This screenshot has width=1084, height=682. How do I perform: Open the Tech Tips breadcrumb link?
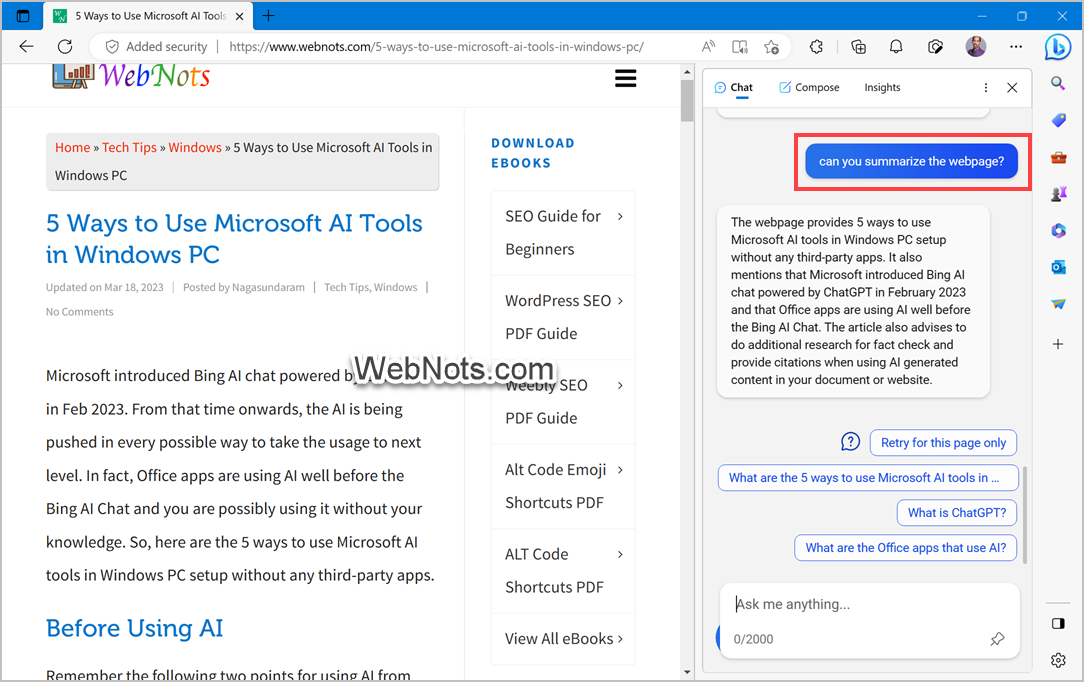(129, 147)
